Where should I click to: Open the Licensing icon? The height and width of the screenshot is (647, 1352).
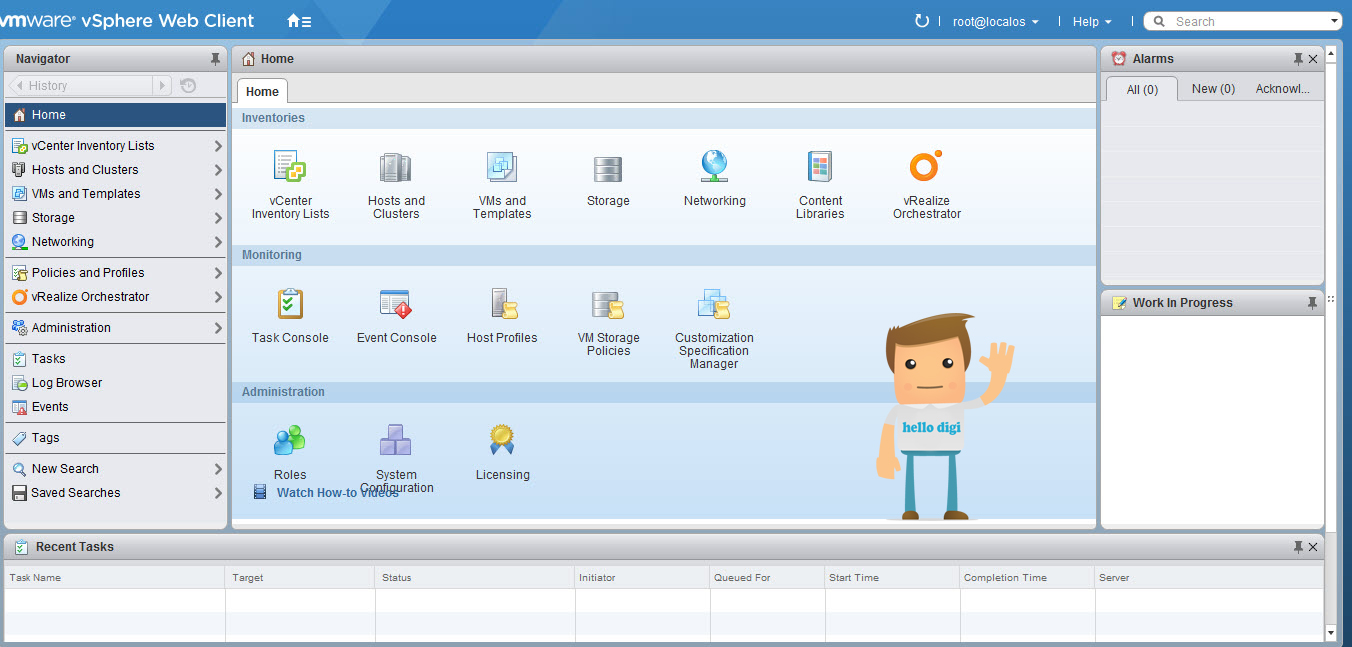502,441
